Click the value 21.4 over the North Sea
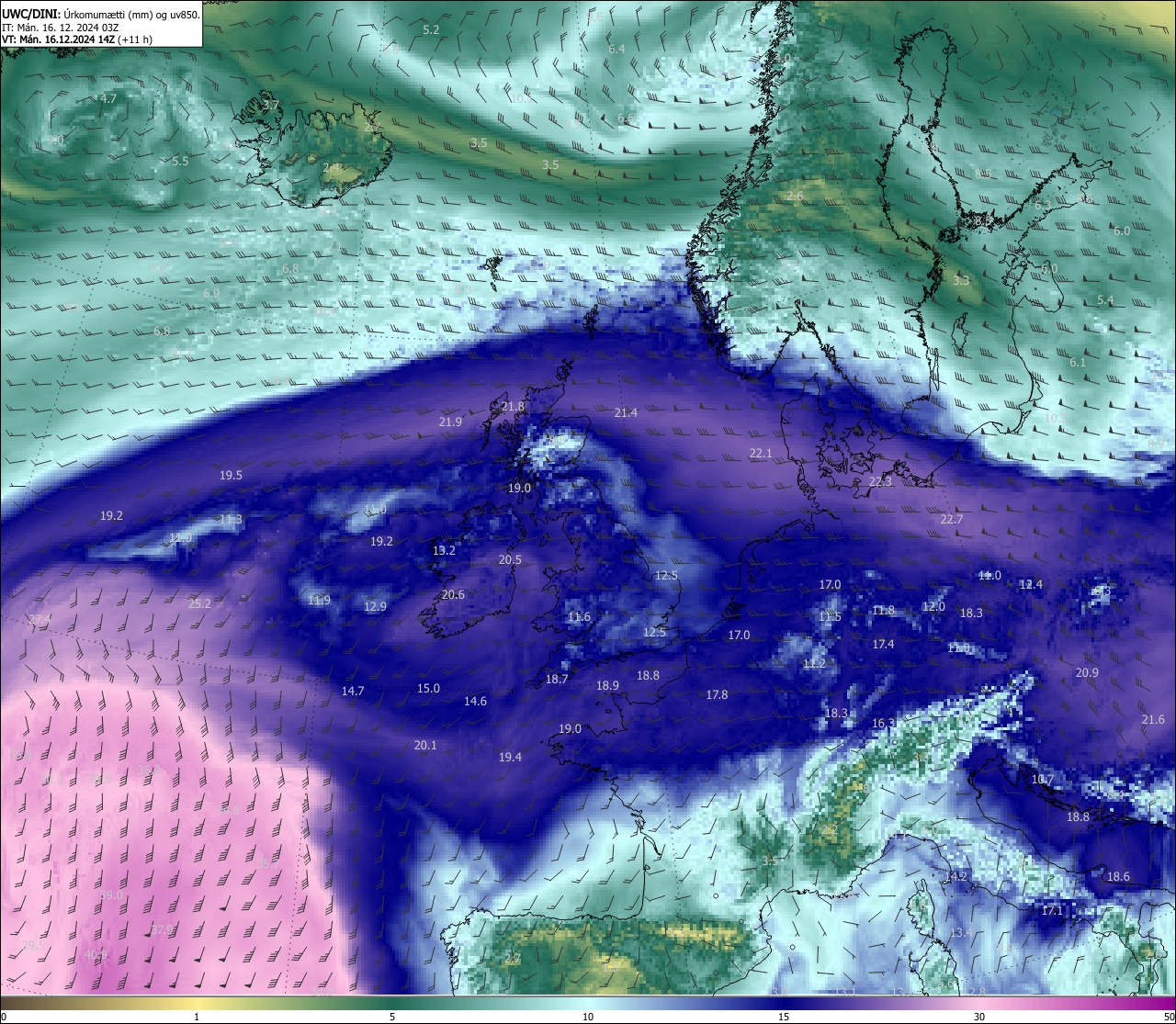Viewport: 1176px width, 1024px height. click(626, 412)
